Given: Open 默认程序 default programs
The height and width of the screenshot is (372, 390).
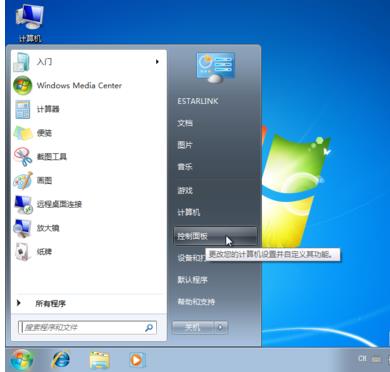Looking at the screenshot, I should point(192,280).
